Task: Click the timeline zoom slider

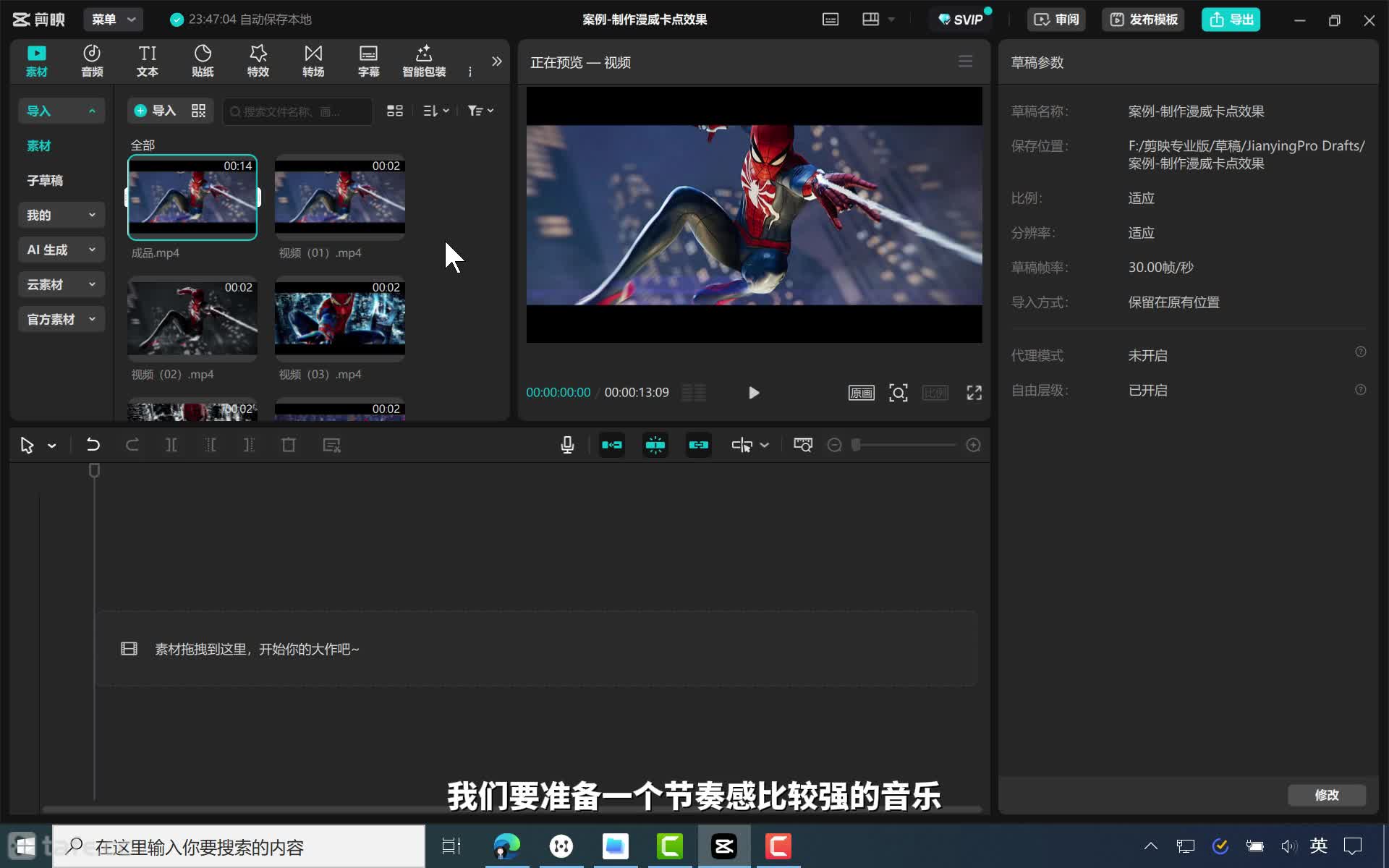Action: tap(904, 445)
